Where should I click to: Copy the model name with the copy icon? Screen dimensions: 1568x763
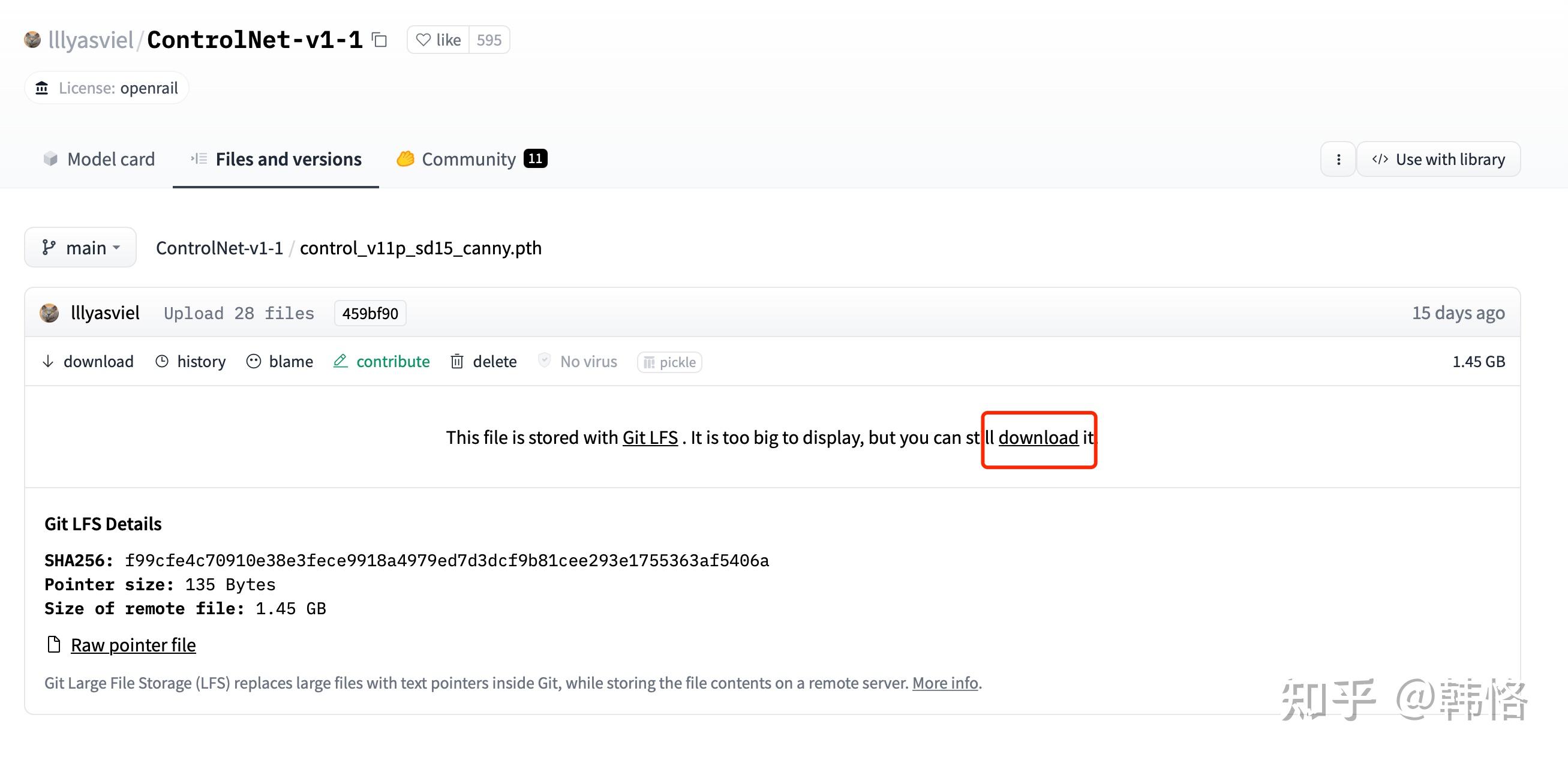[380, 40]
